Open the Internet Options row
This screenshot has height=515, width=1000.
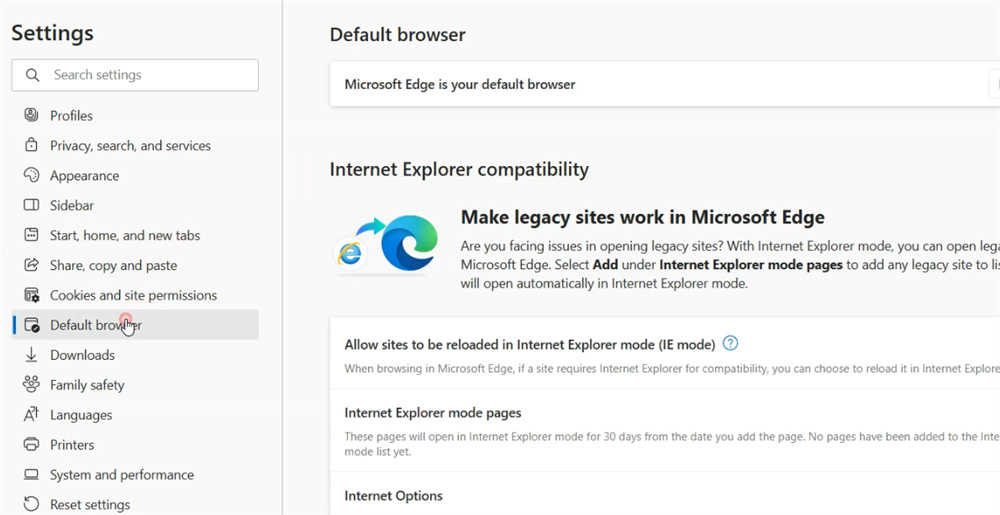393,496
